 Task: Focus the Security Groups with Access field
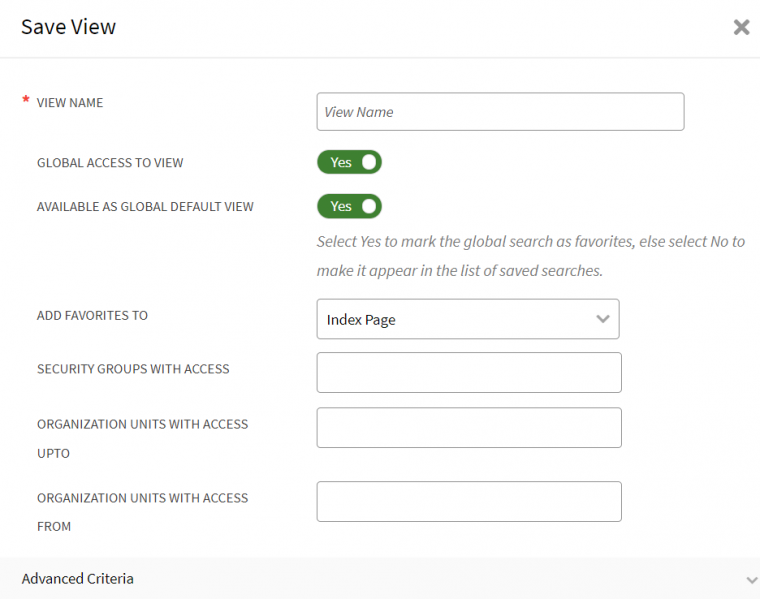coord(468,372)
